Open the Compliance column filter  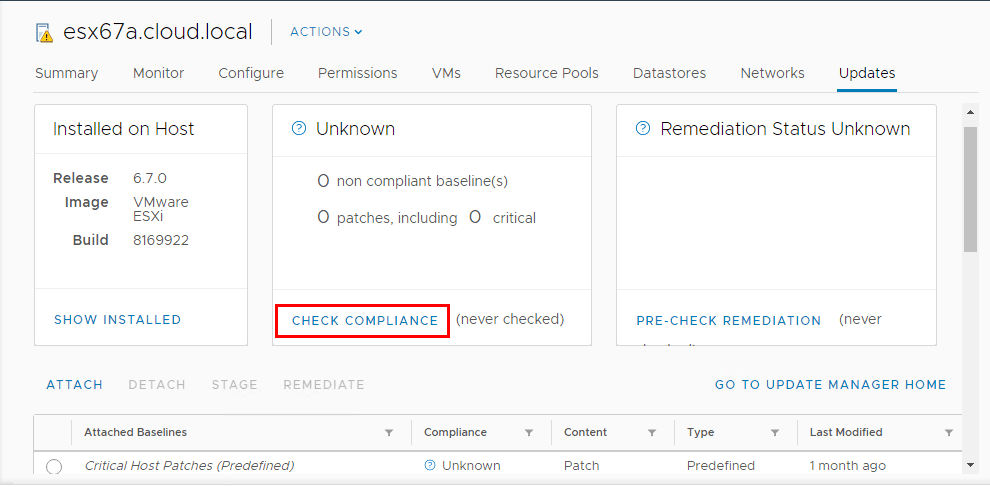(528, 433)
